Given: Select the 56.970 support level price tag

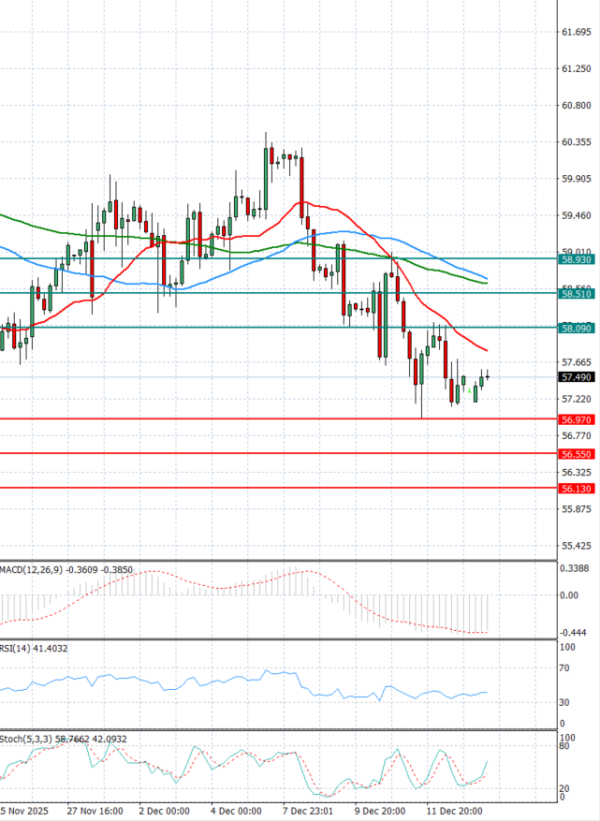Looking at the screenshot, I should click(575, 420).
